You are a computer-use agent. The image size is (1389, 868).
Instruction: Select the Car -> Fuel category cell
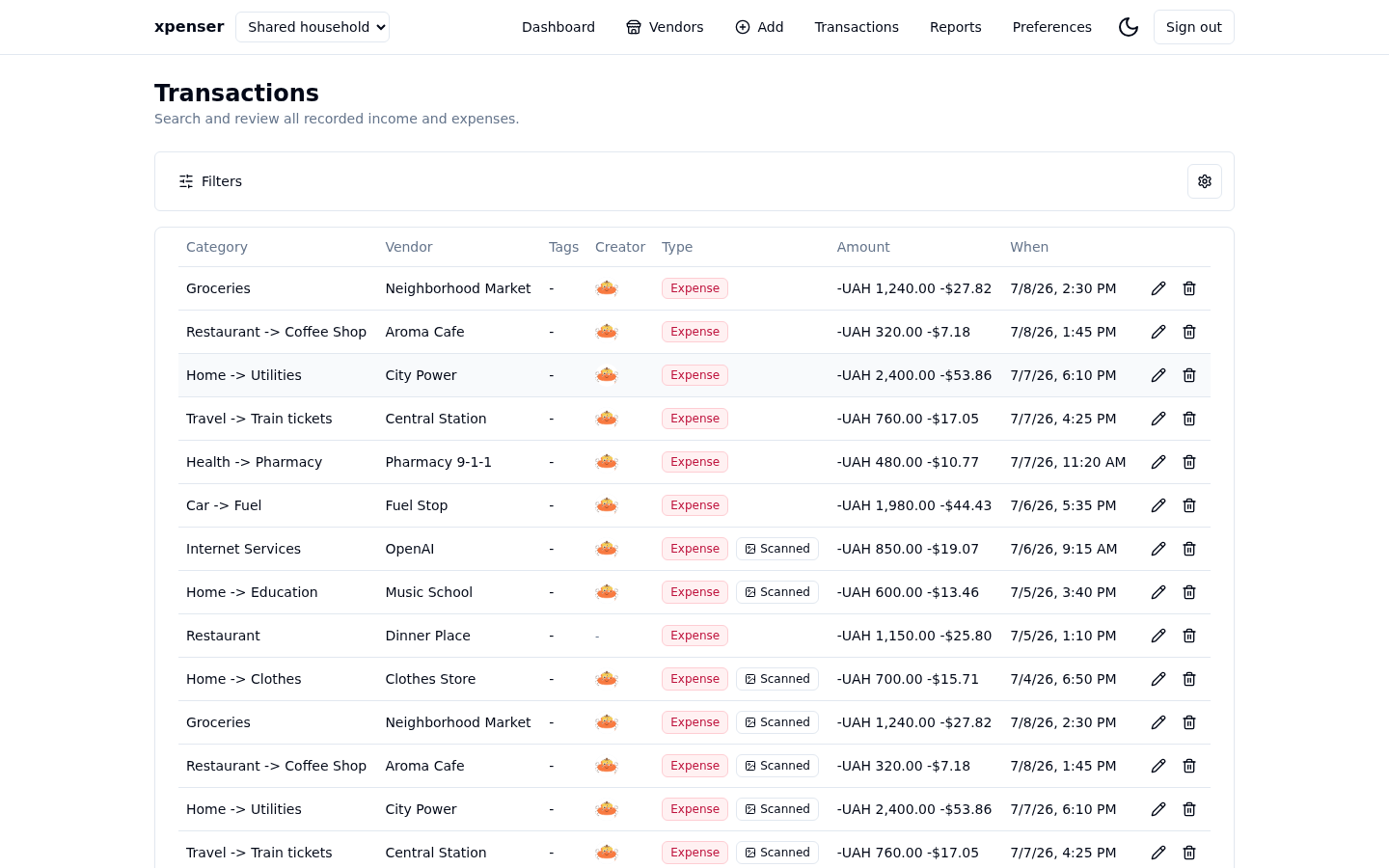(x=224, y=505)
